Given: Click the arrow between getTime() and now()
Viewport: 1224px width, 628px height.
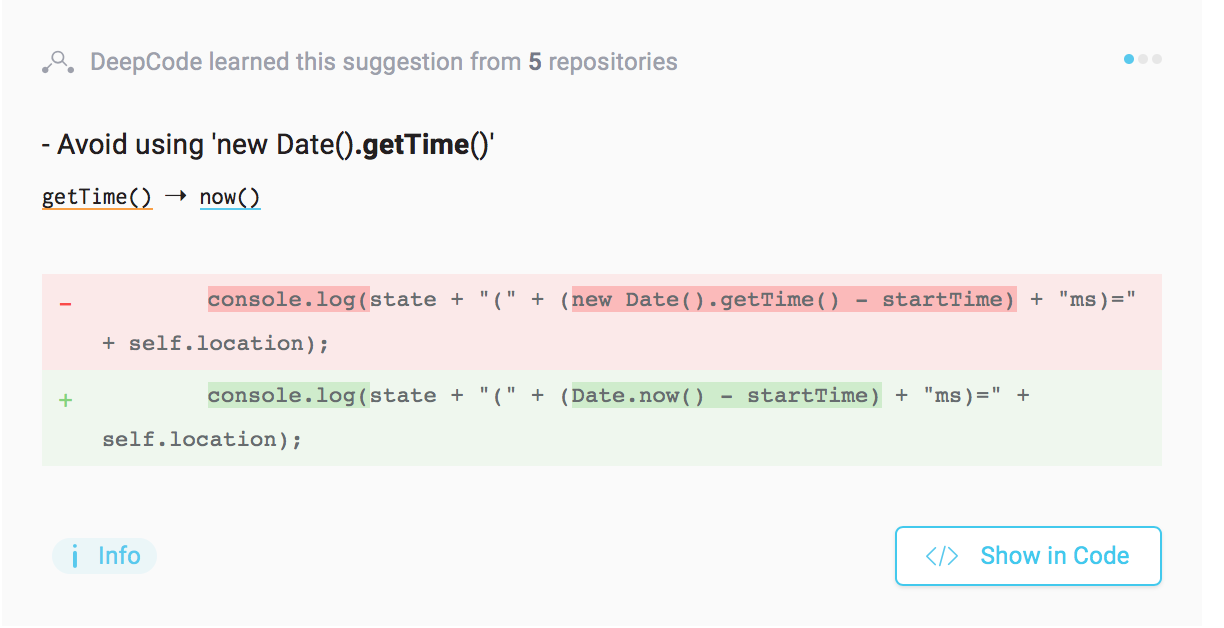Looking at the screenshot, I should click(x=176, y=197).
